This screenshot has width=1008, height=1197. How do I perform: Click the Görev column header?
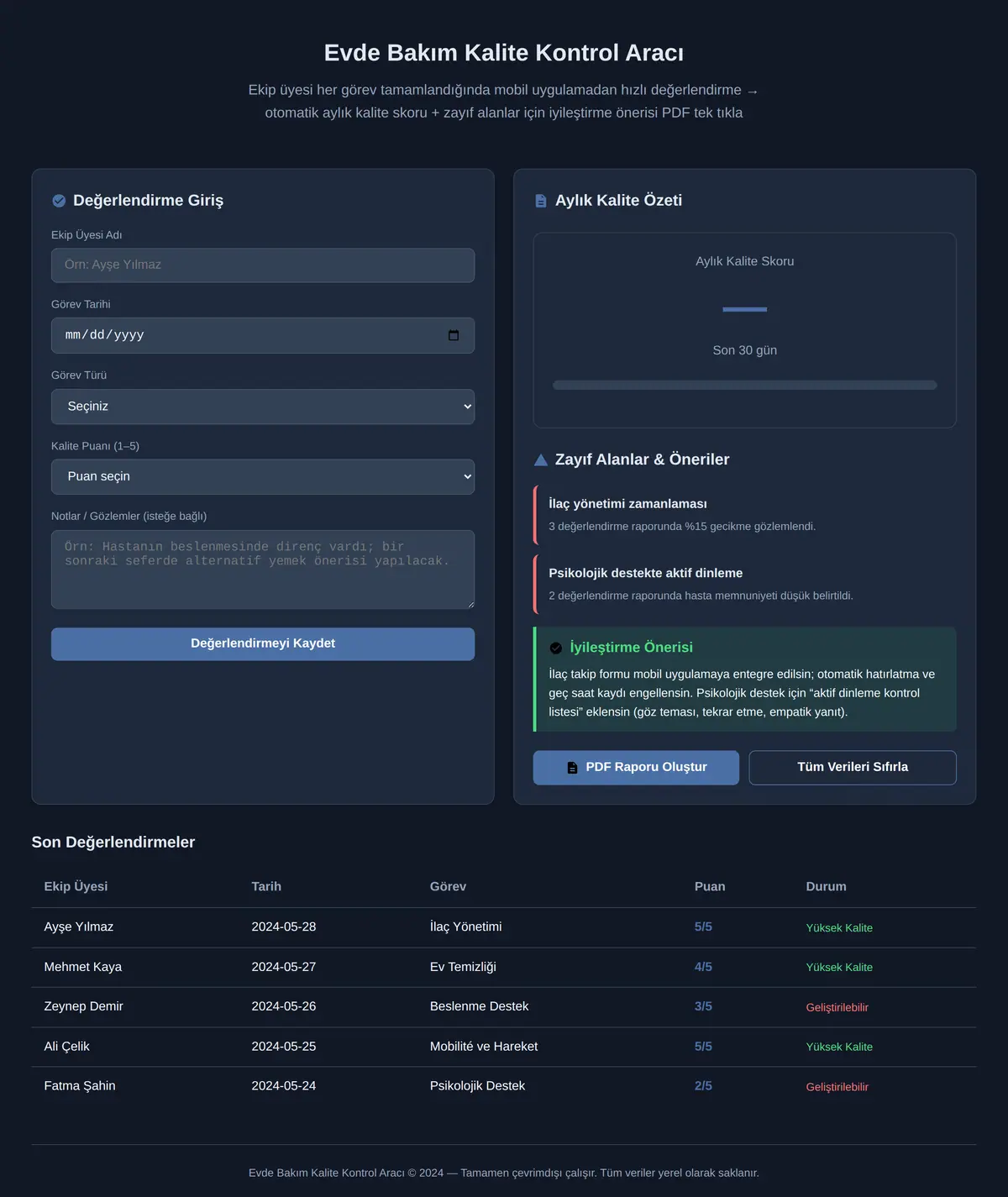point(448,887)
